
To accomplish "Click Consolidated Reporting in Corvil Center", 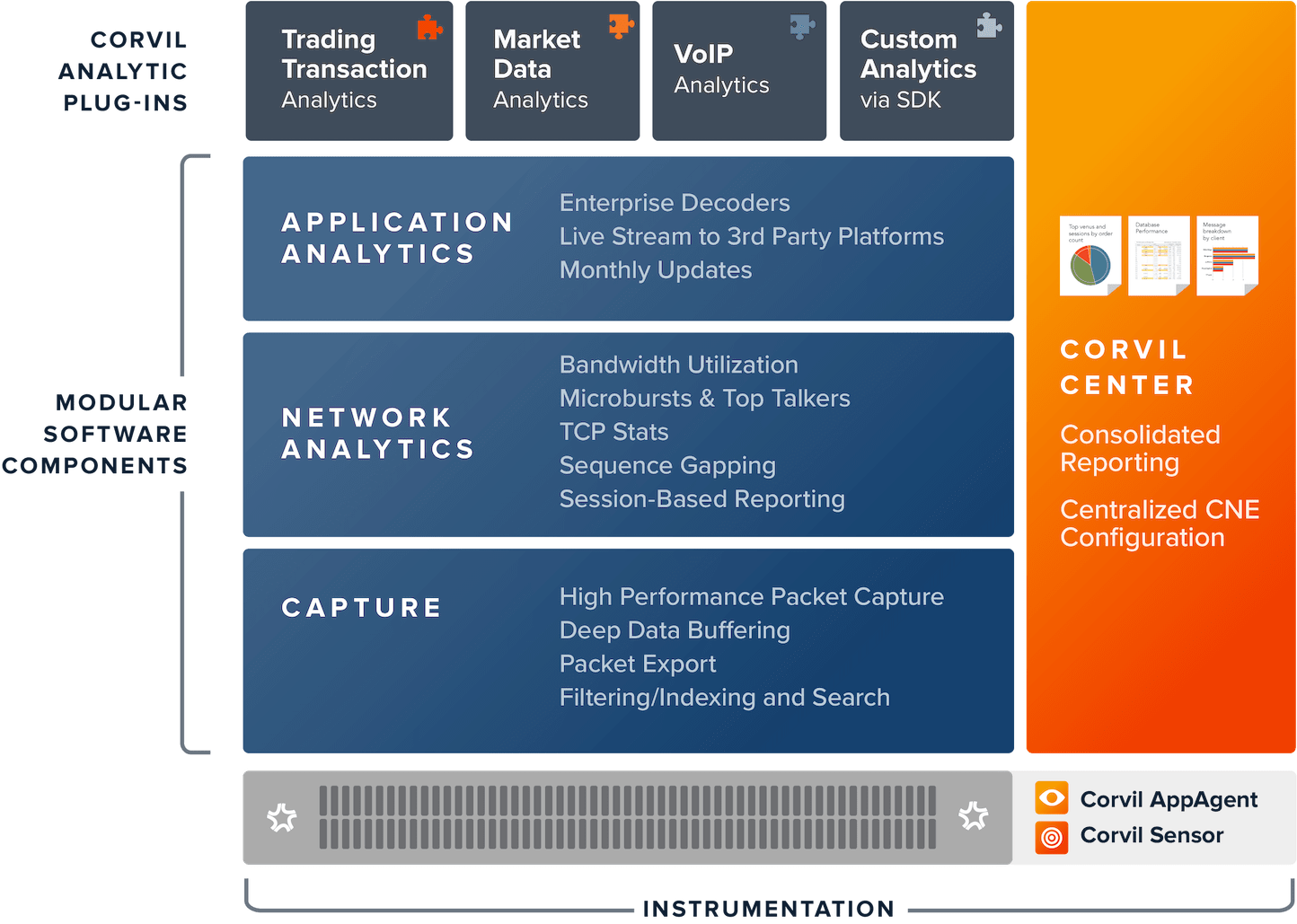I will click(1140, 448).
